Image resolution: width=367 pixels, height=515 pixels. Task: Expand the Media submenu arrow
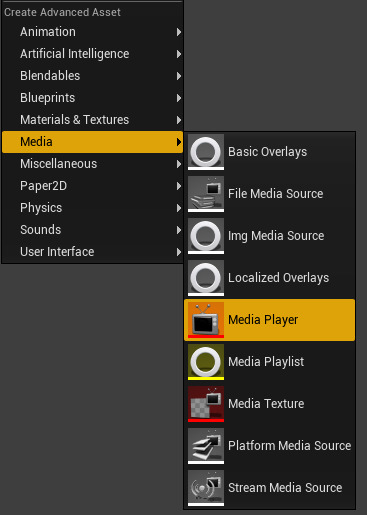(179, 142)
